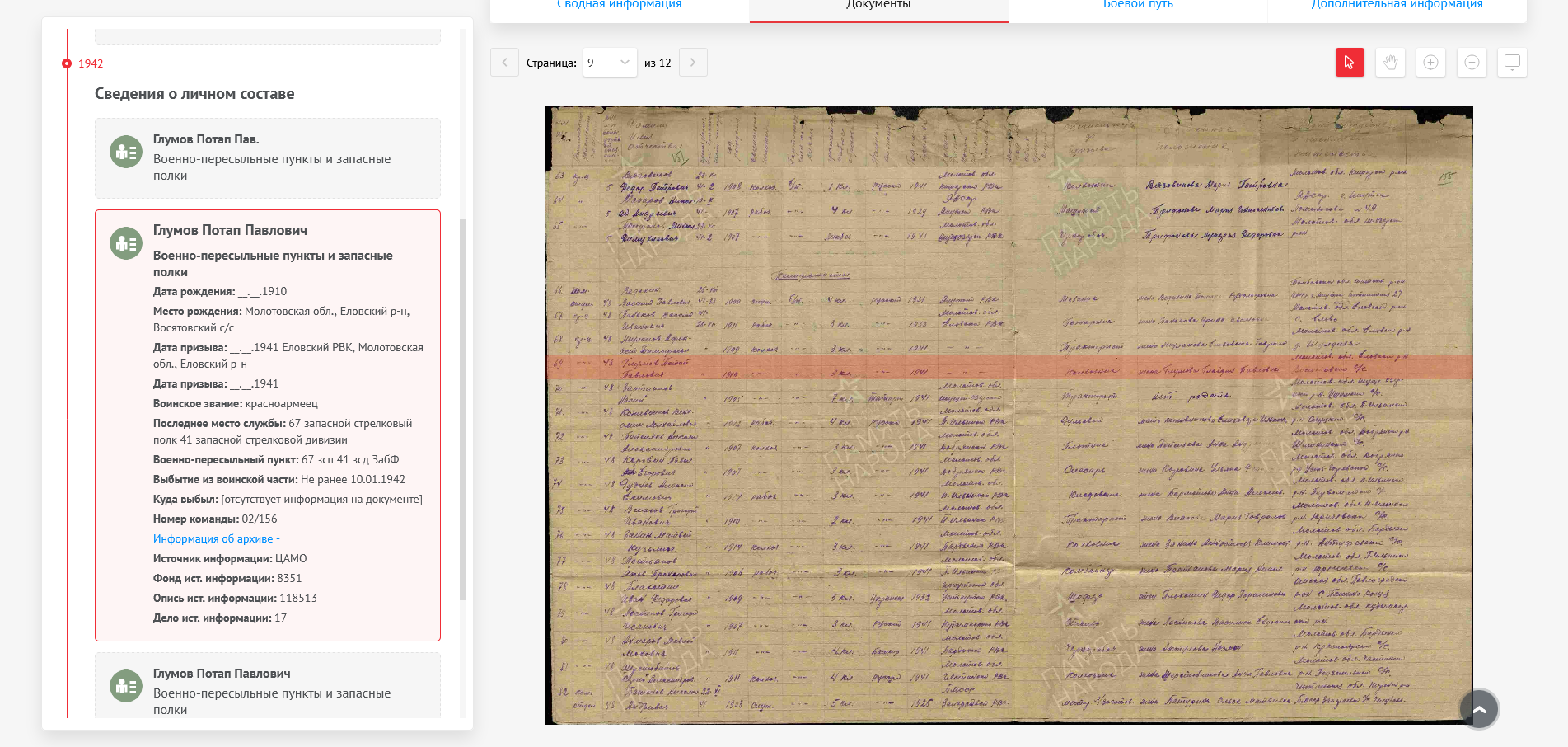1568x747 pixels.
Task: Go to the next document page
Action: (693, 63)
